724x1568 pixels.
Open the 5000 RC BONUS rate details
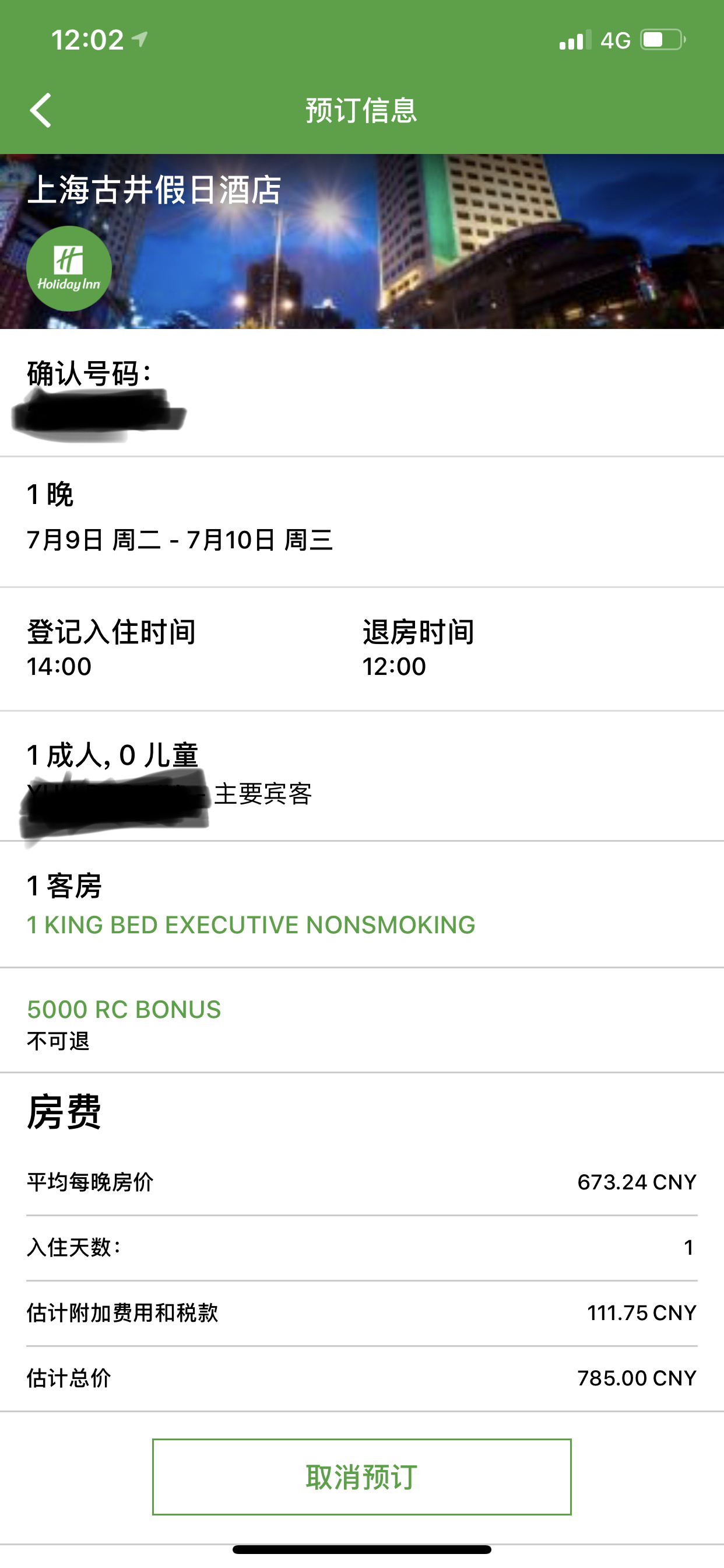pos(124,1010)
